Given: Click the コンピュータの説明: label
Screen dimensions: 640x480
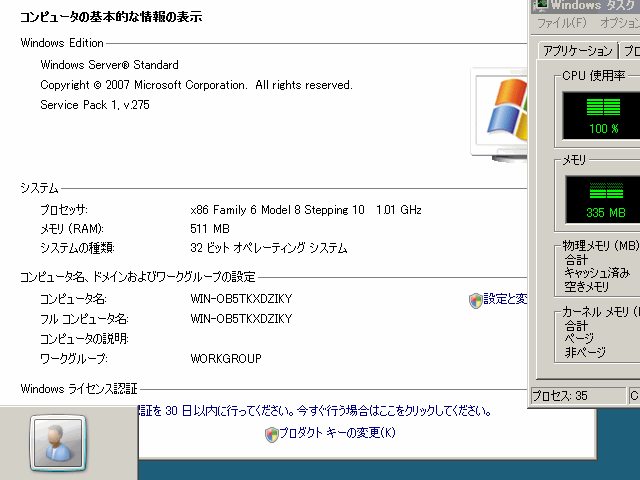Looking at the screenshot, I should click(84, 339).
